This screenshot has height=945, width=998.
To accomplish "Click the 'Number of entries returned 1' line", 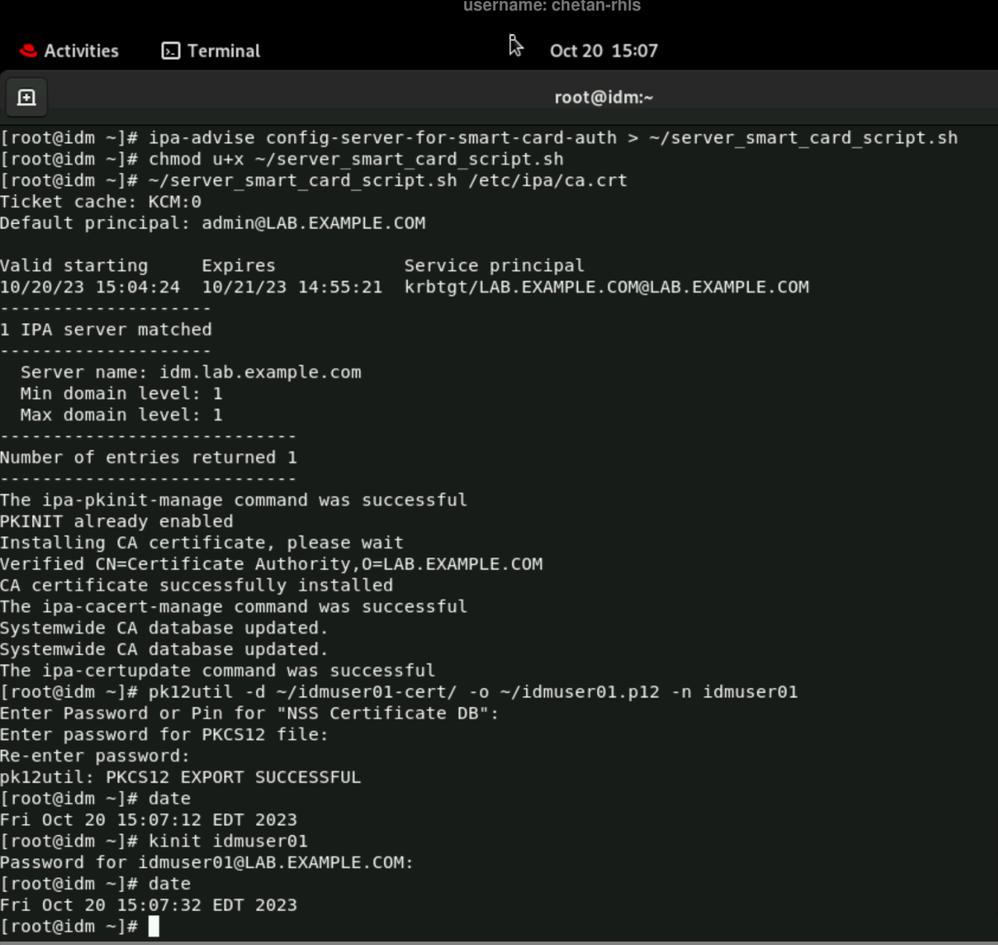I will pos(148,457).
